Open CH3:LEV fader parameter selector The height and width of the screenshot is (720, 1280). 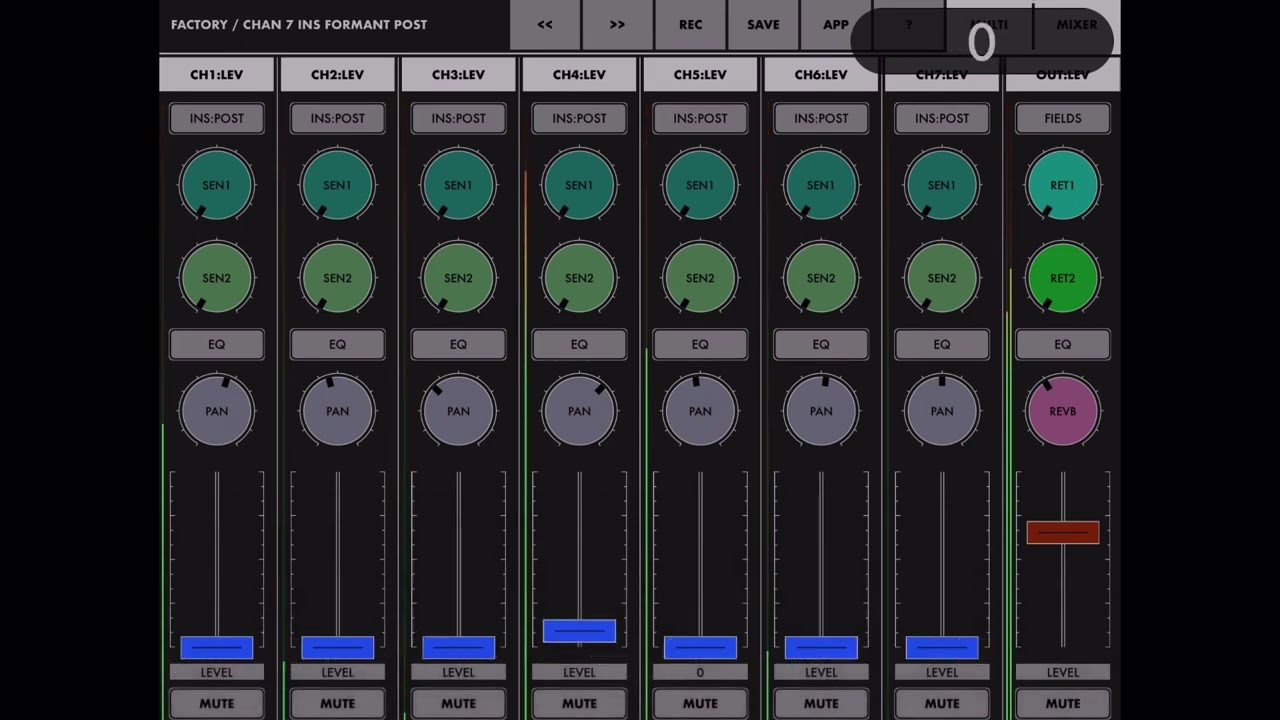pyautogui.click(x=458, y=75)
